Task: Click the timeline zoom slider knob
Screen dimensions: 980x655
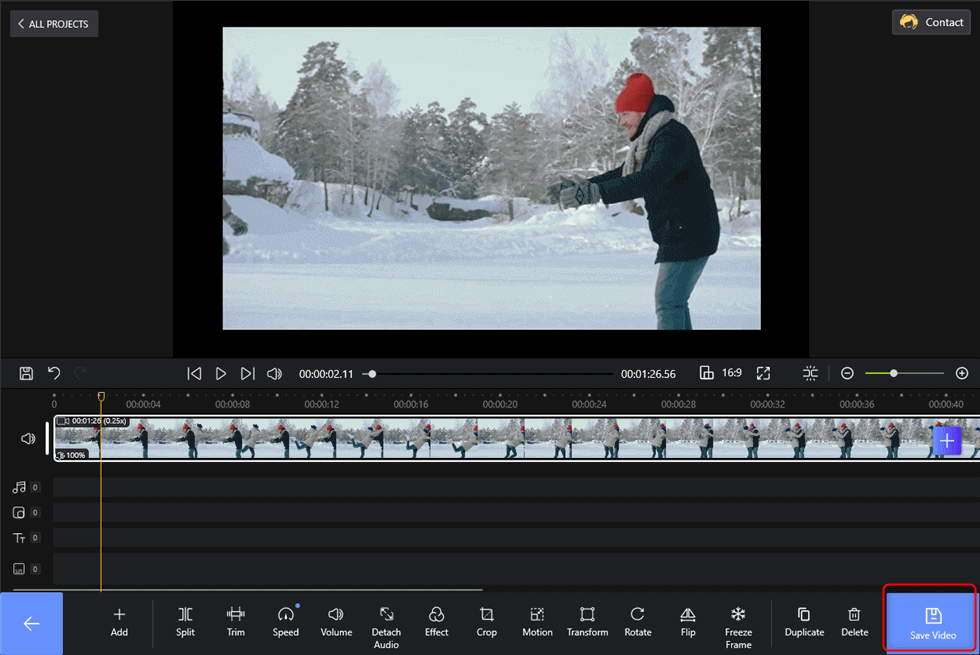Action: click(x=894, y=373)
